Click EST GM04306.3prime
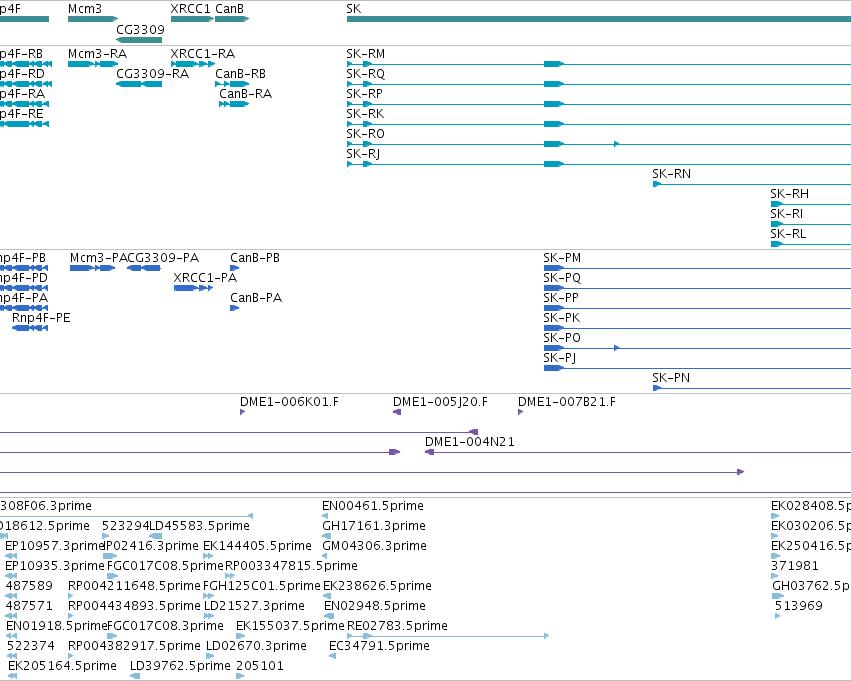Screen dimensions: 851x681 click(x=374, y=546)
